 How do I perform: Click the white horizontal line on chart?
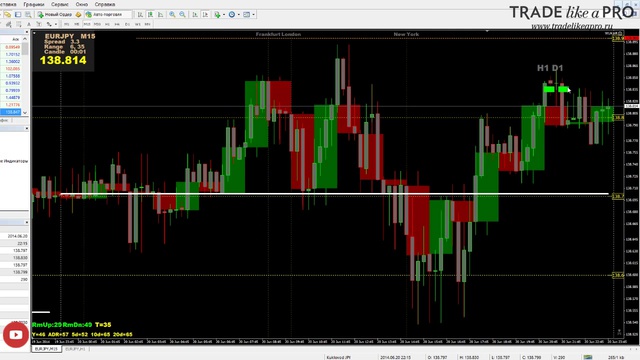(x=334, y=194)
